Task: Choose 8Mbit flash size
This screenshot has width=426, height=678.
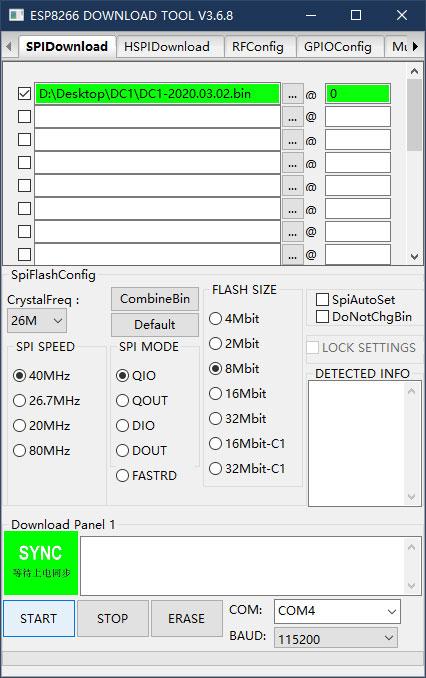Action: (x=215, y=368)
